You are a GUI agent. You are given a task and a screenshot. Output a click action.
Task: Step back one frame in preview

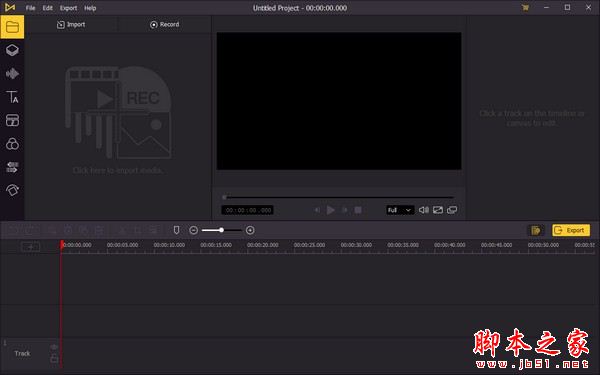pos(317,210)
